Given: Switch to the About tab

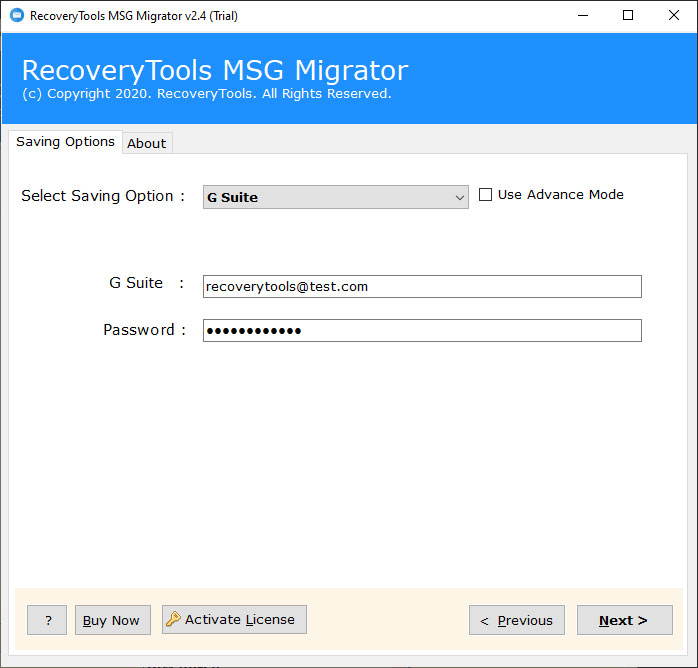Looking at the screenshot, I should [x=147, y=143].
